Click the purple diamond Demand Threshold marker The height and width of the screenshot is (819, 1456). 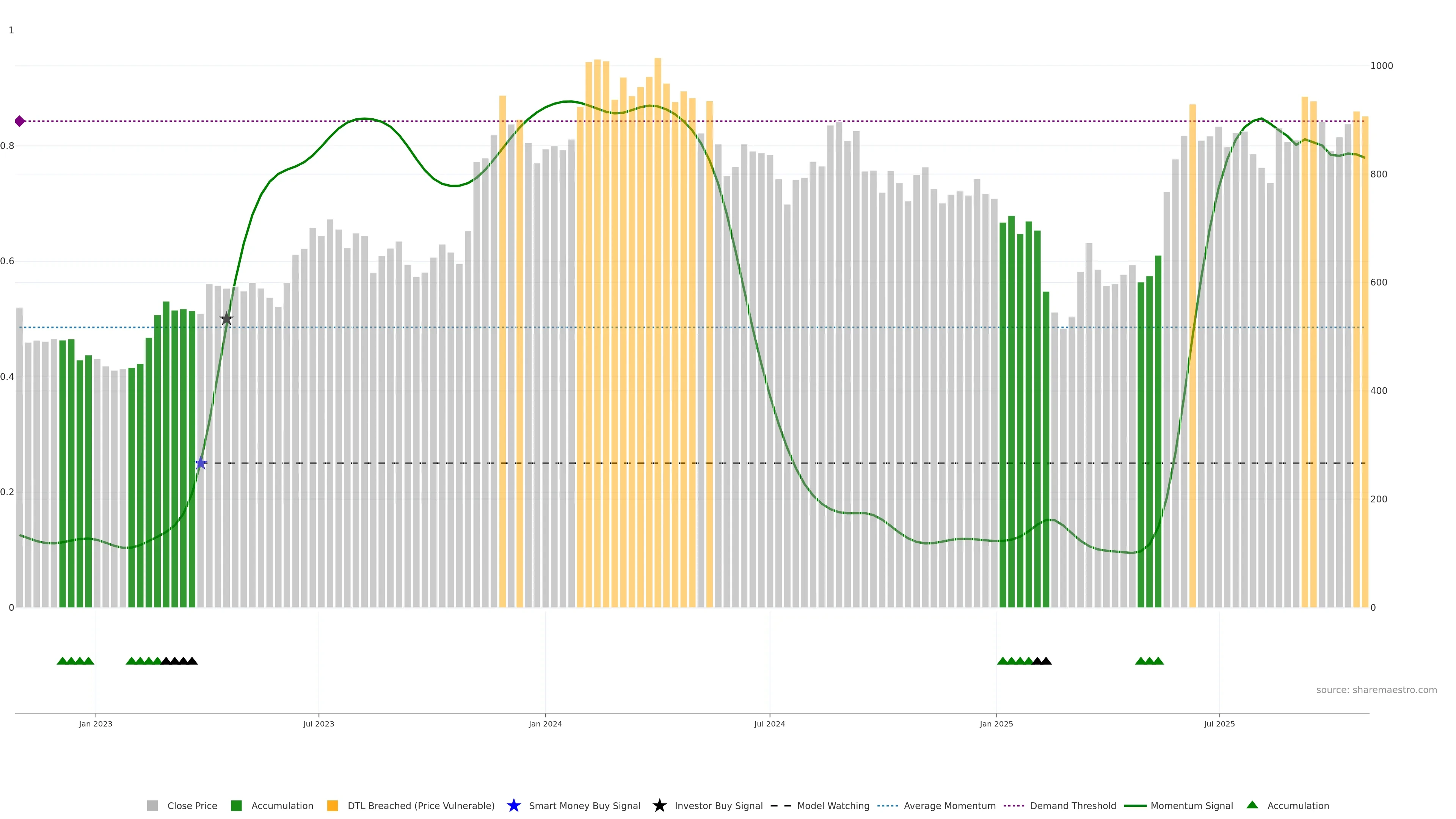pyautogui.click(x=20, y=121)
